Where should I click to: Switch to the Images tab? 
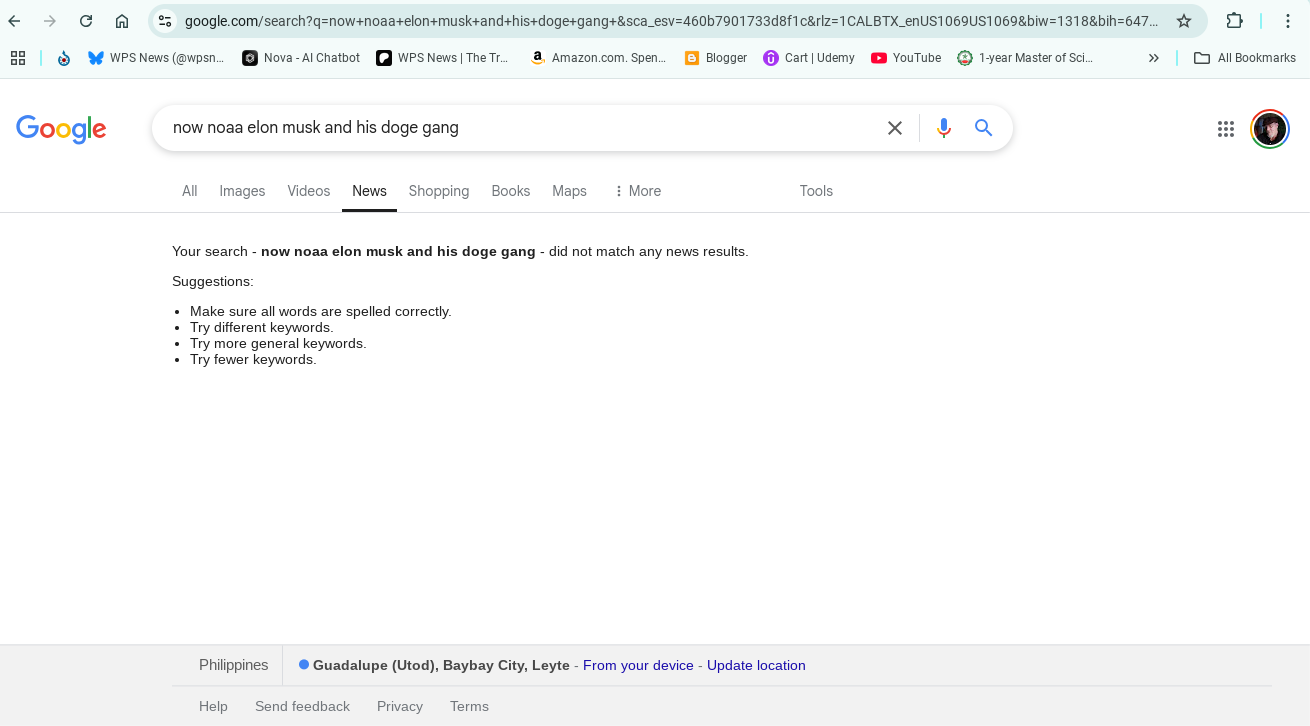pyautogui.click(x=242, y=191)
